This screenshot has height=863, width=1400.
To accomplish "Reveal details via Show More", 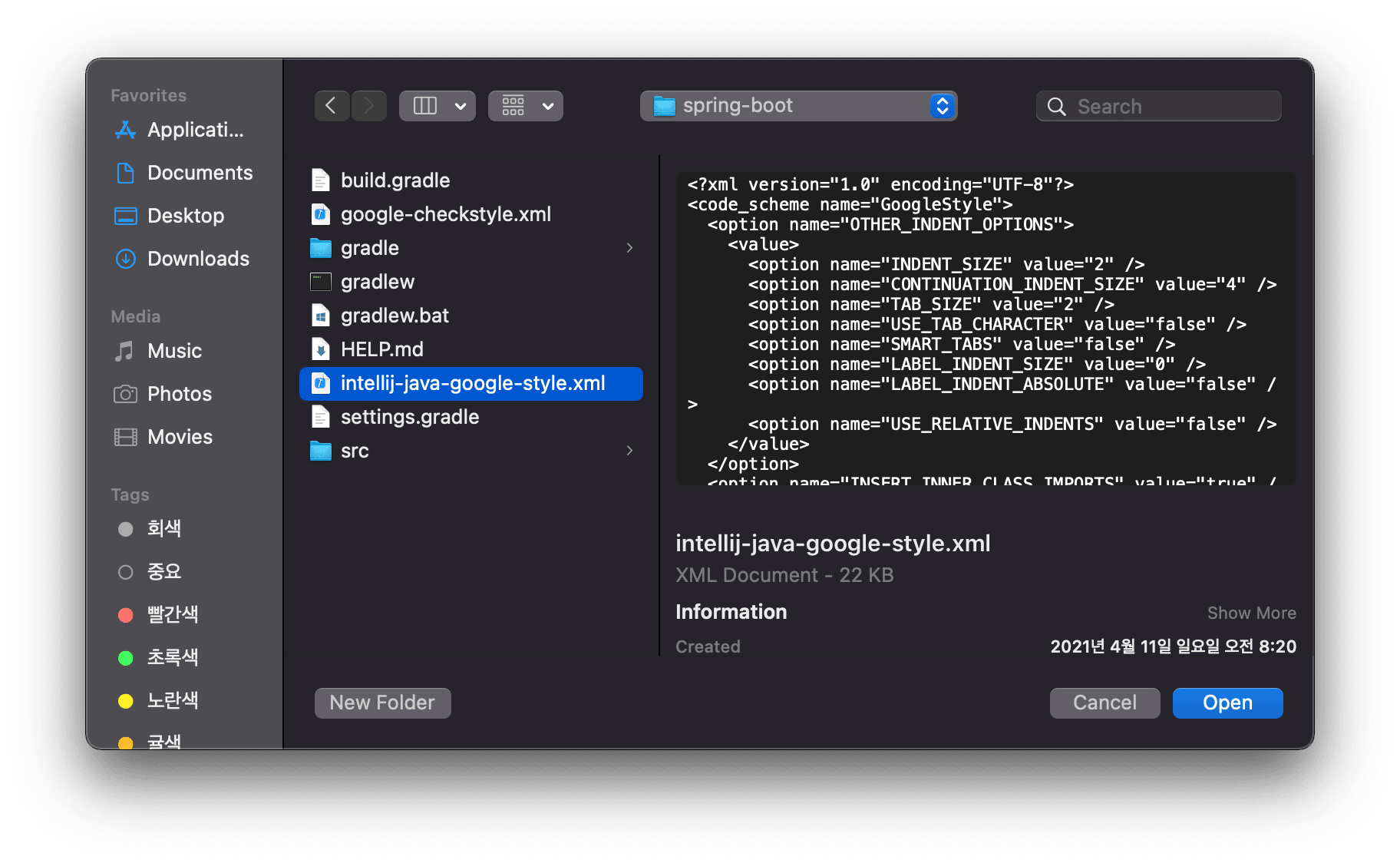I will point(1251,612).
